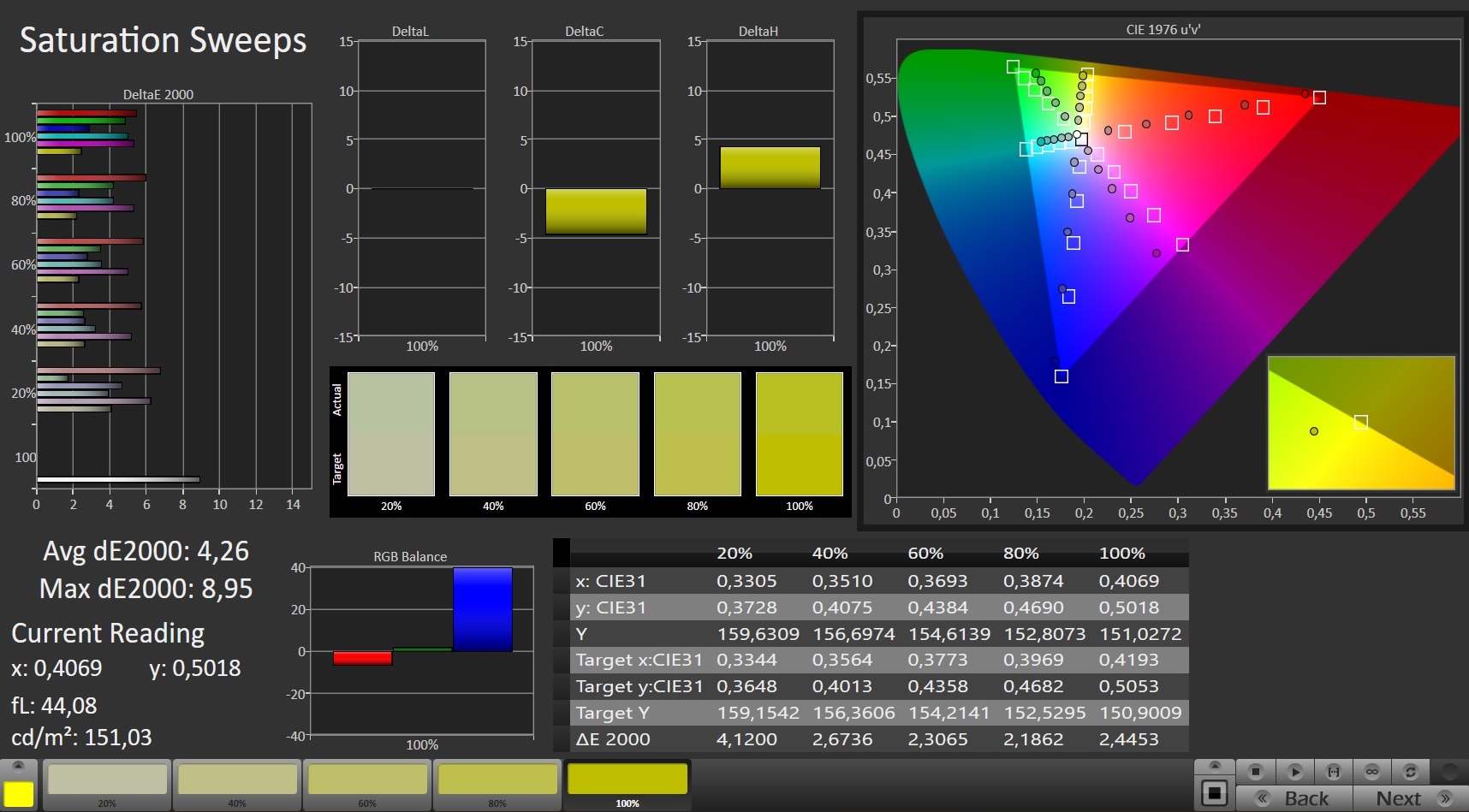The width and height of the screenshot is (1469, 812).
Task: Click the black square pattern window icon
Action: 1214,793
